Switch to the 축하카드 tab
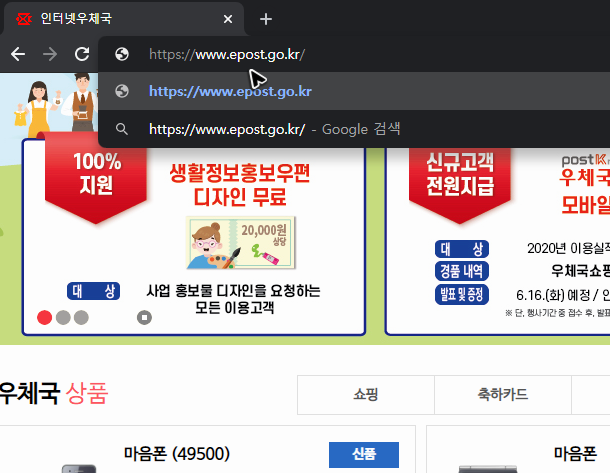 click(x=503, y=395)
